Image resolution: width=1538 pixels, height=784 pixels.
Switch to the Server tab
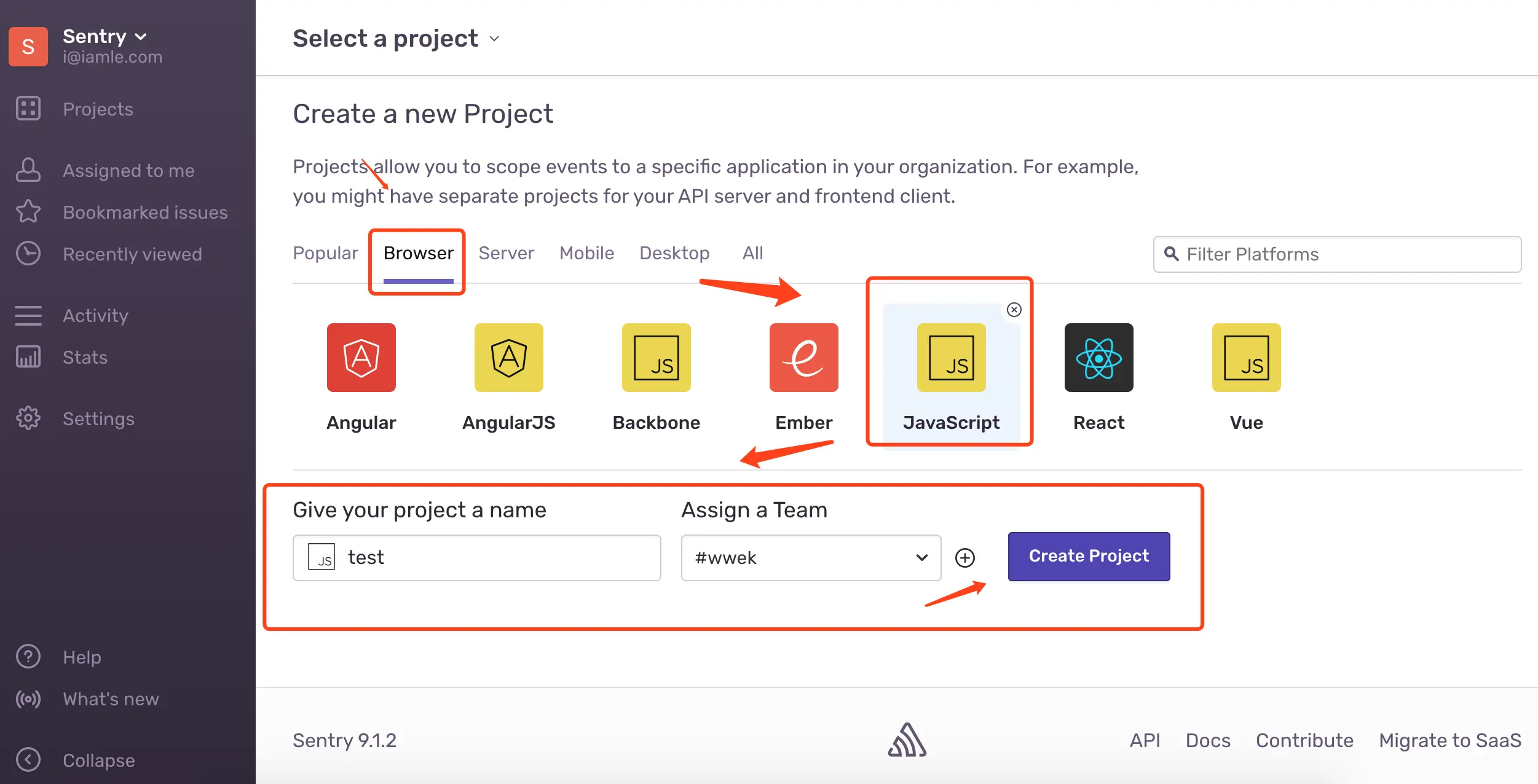[506, 253]
